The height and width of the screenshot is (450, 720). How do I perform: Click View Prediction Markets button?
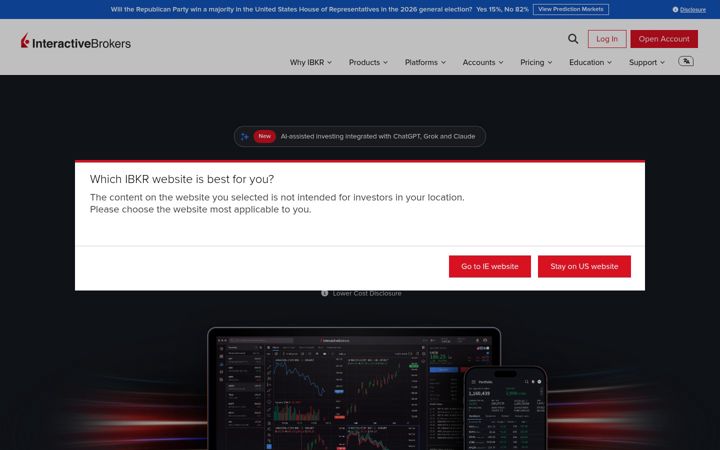571,9
